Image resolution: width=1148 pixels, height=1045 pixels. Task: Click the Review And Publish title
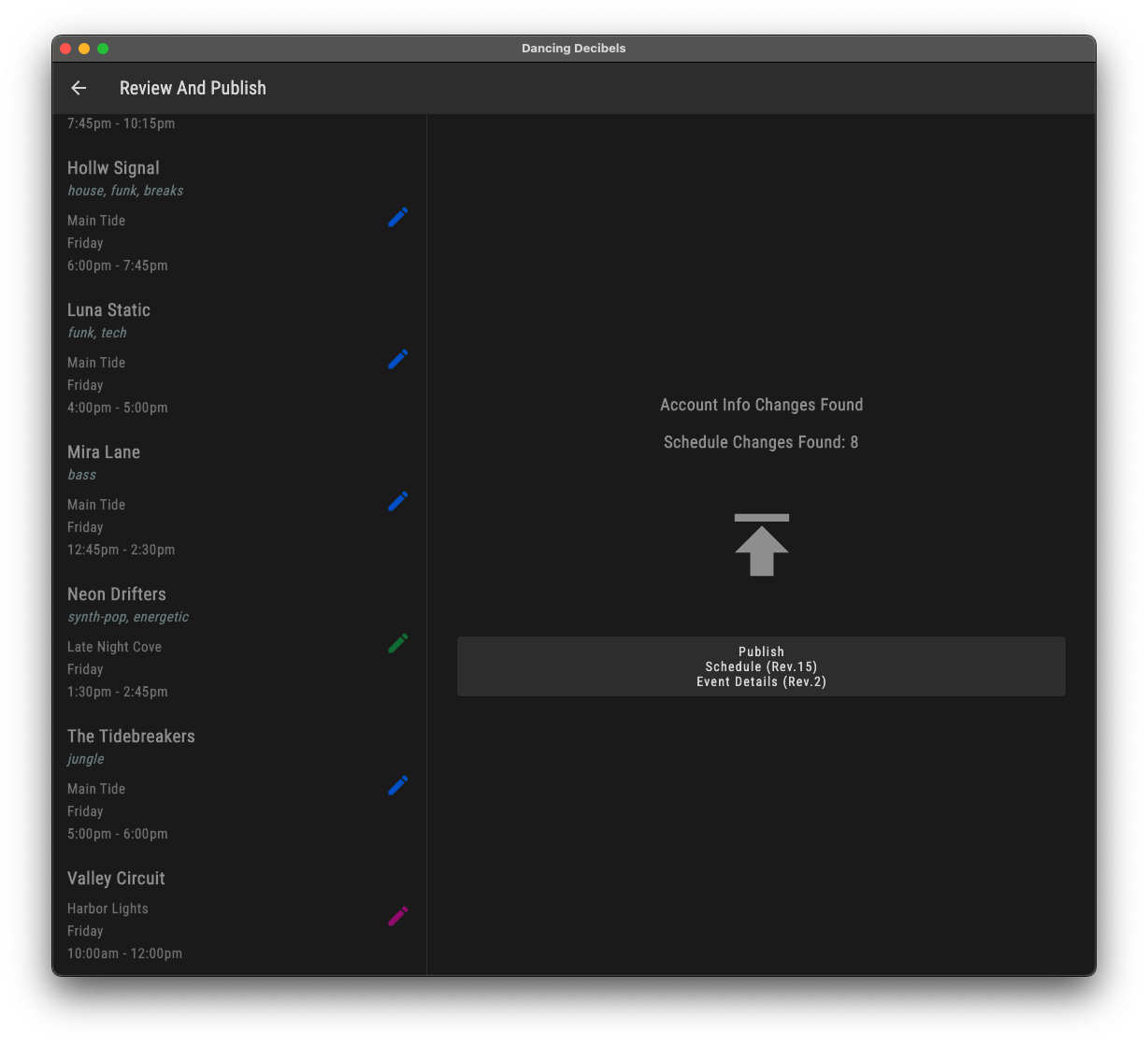click(193, 88)
